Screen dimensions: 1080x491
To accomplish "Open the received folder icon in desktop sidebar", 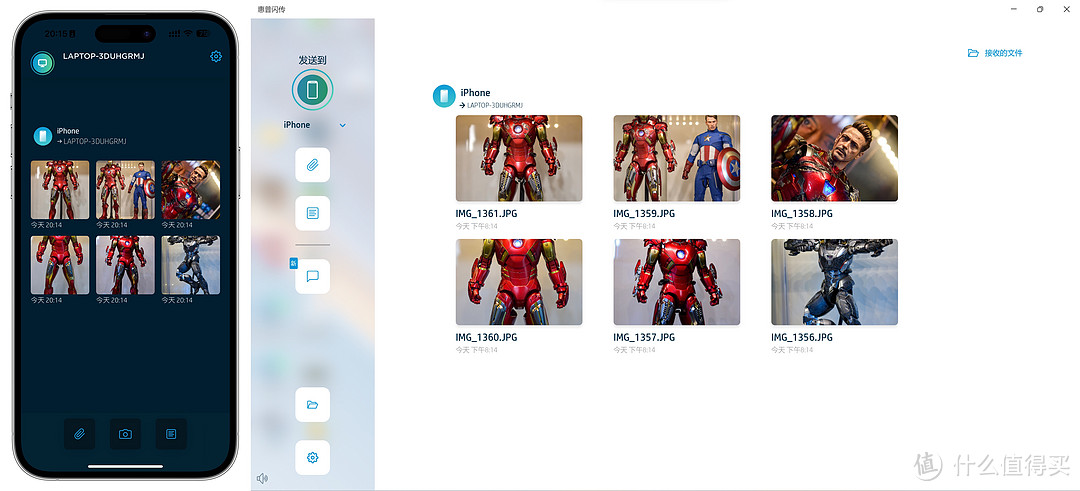I will pos(312,405).
